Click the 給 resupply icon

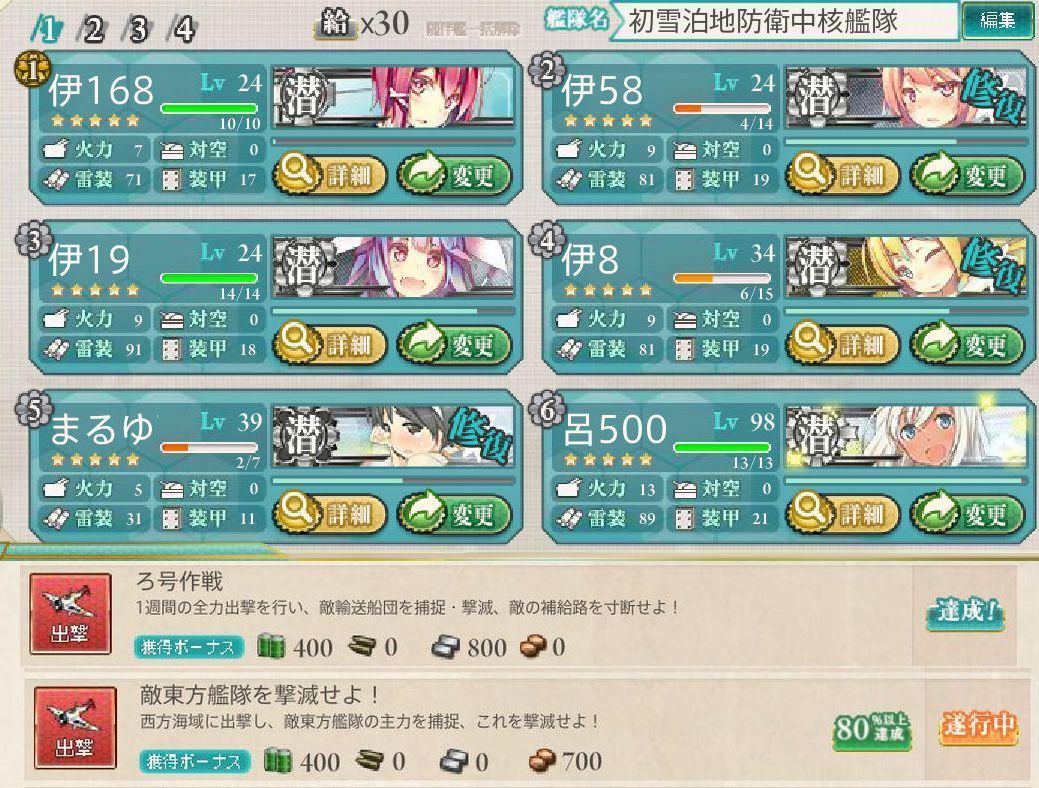(334, 25)
